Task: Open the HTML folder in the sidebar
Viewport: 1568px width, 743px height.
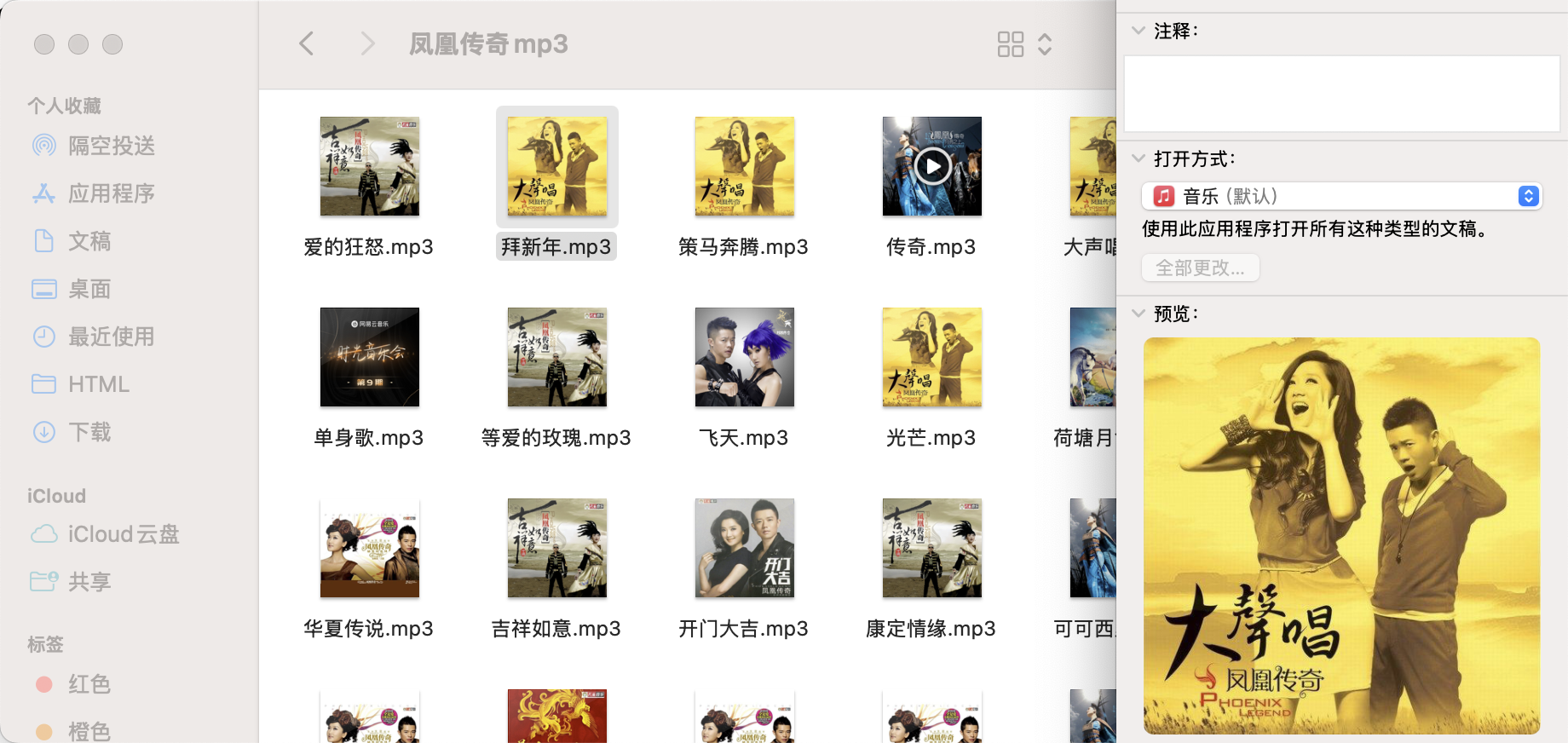Action: (80, 384)
